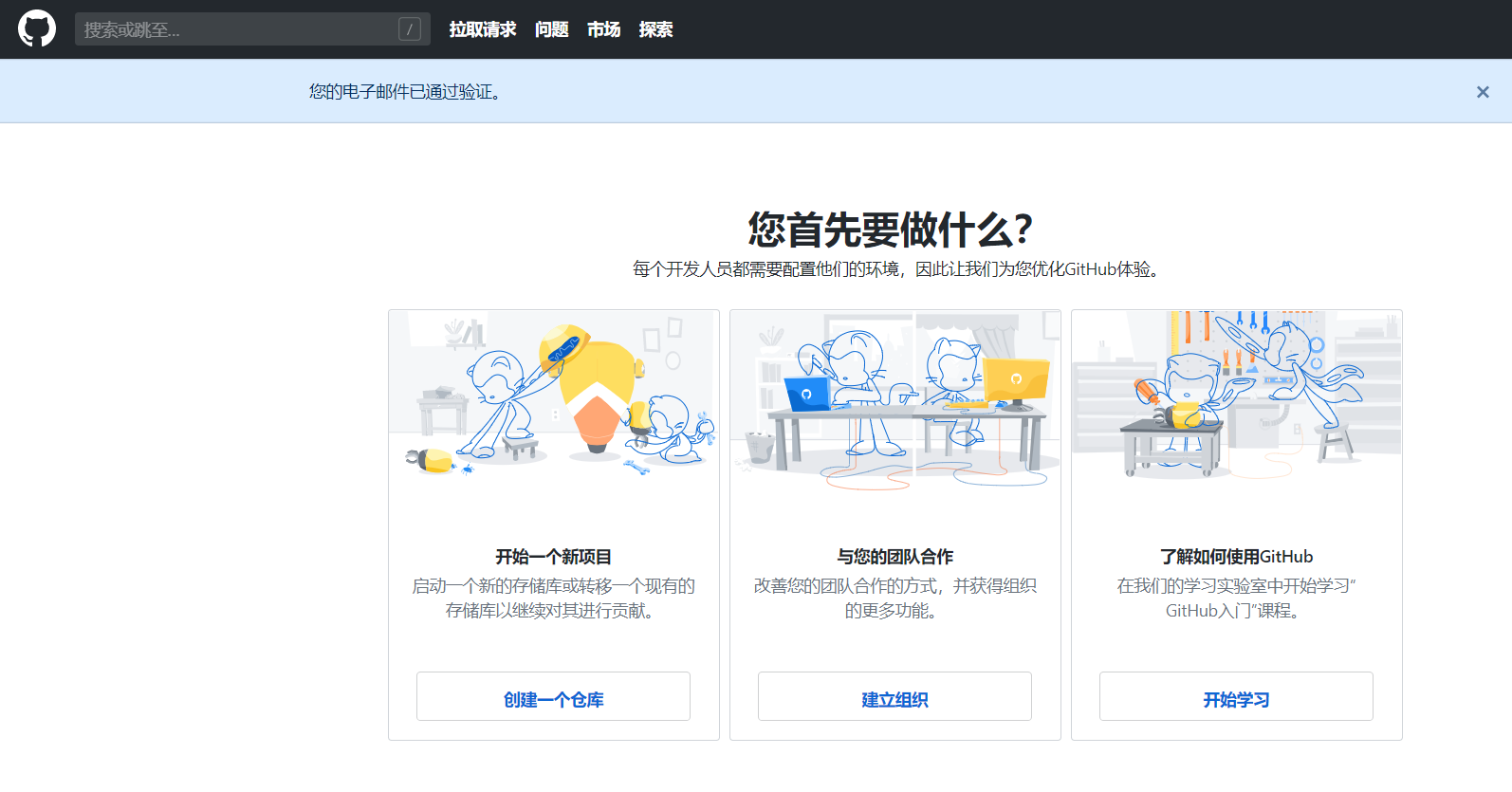Open the 问题 navigation item
This screenshot has width=1512, height=792.
[552, 29]
